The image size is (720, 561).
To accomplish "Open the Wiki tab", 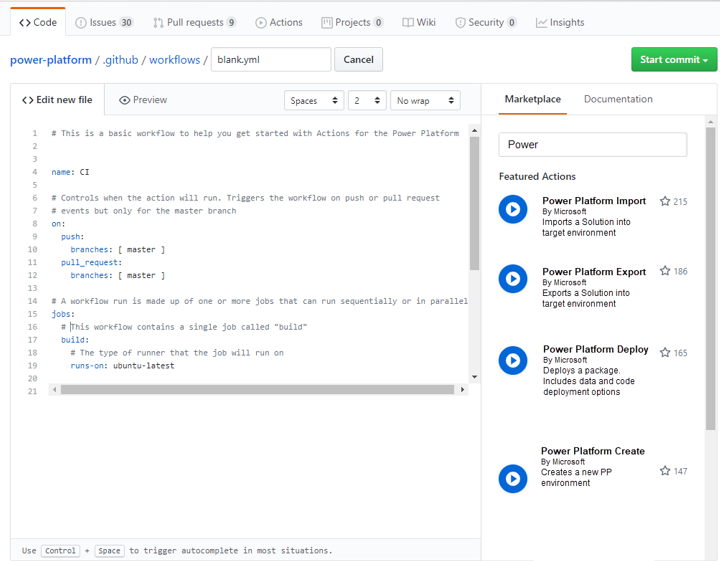I will point(419,22).
